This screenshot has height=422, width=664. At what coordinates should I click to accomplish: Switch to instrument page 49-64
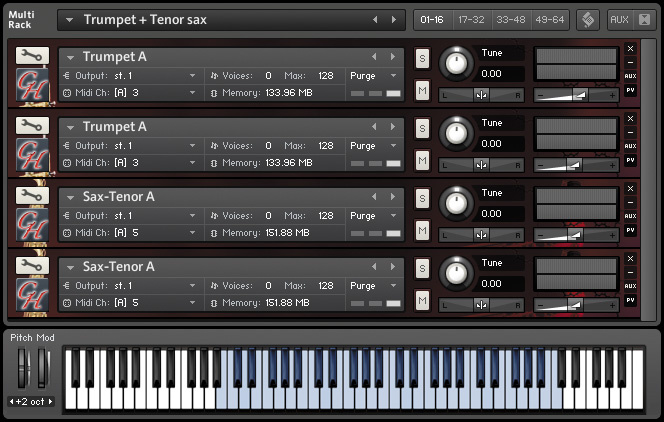550,20
